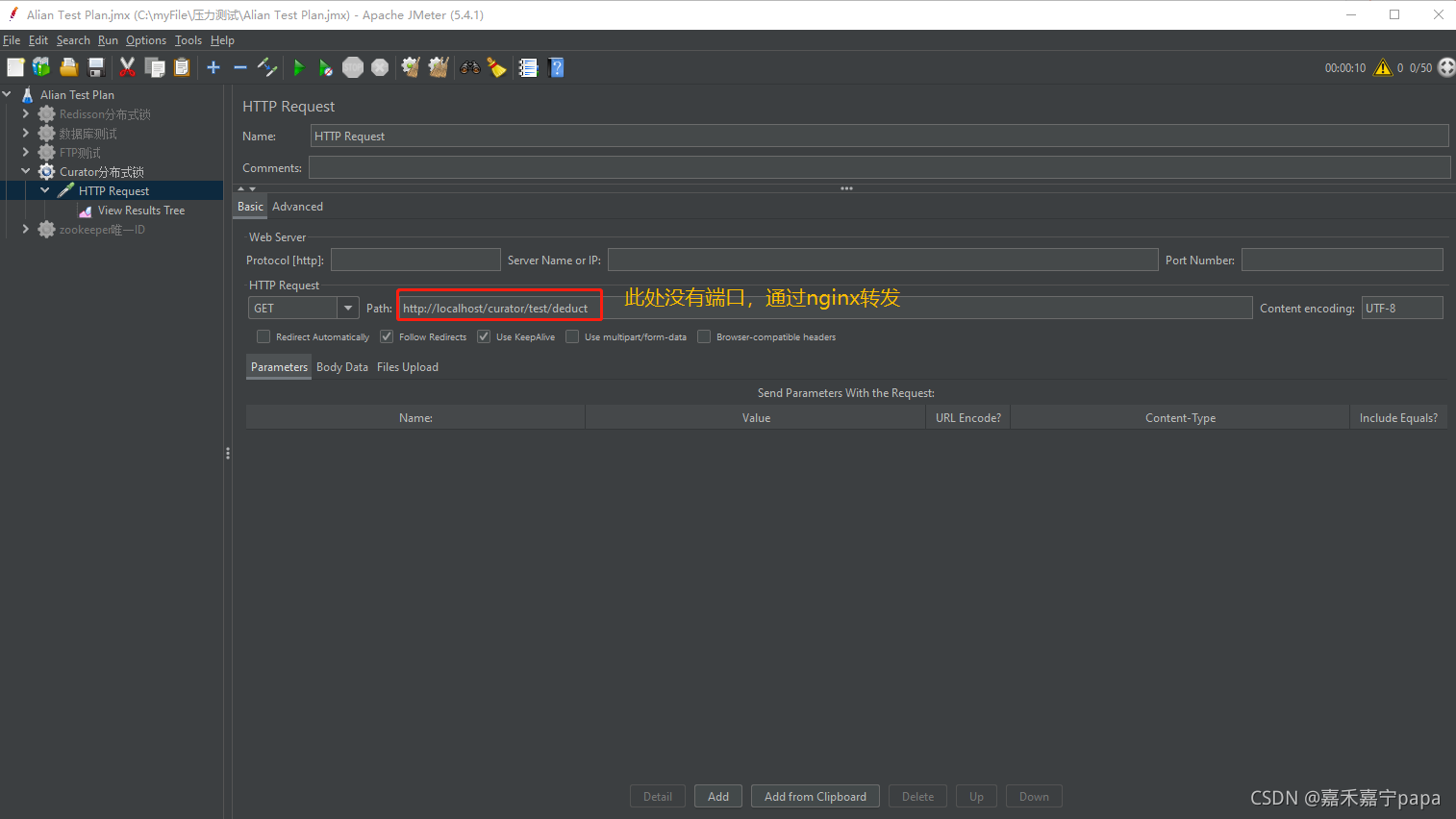The image size is (1456, 819).
Task: Click the Add from Clipboard button
Action: [816, 796]
